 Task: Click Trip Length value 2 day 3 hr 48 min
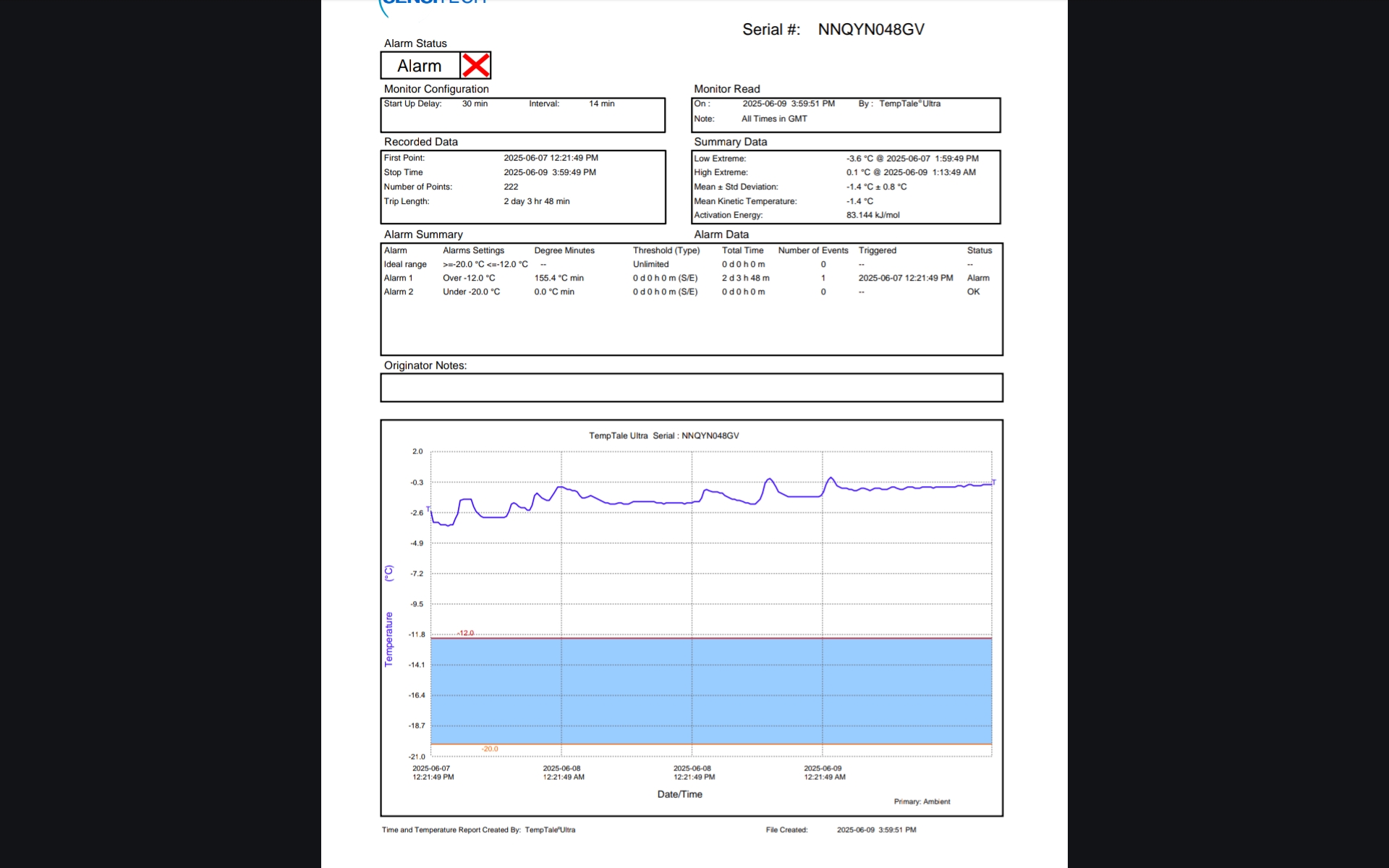[x=537, y=201]
